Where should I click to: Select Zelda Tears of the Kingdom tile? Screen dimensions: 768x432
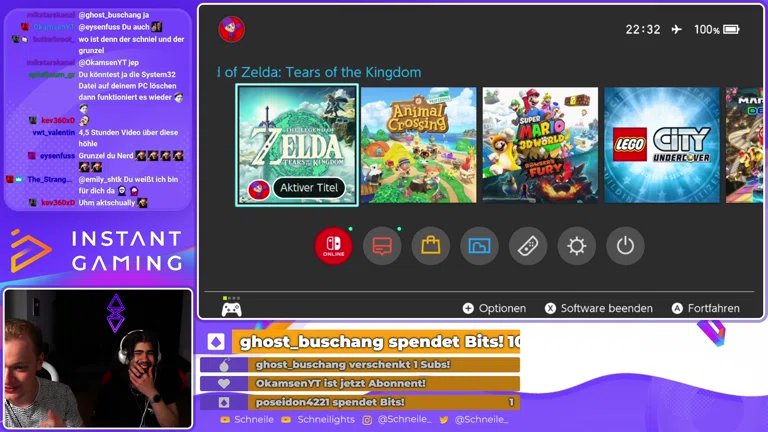(297, 145)
